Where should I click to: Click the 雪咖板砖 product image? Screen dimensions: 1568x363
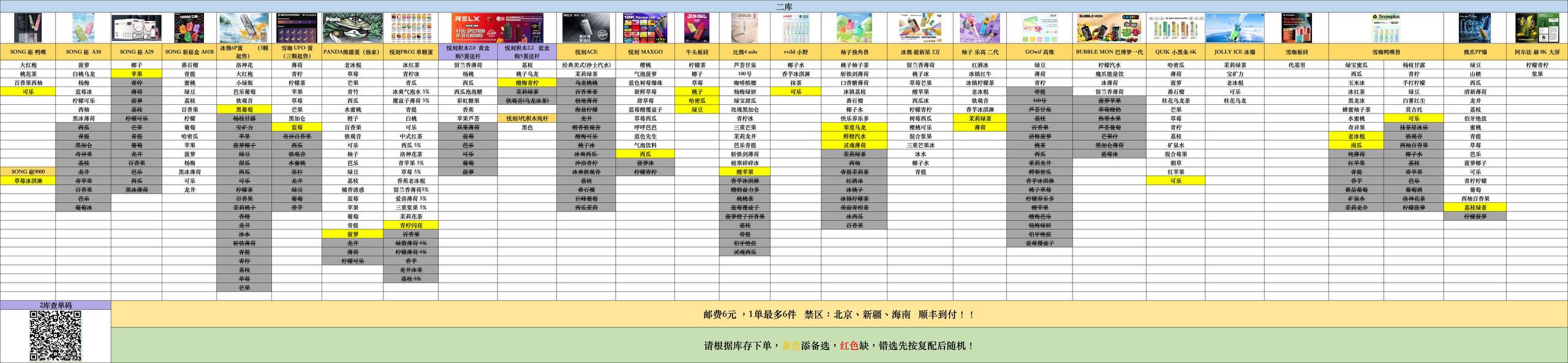click(x=1297, y=28)
